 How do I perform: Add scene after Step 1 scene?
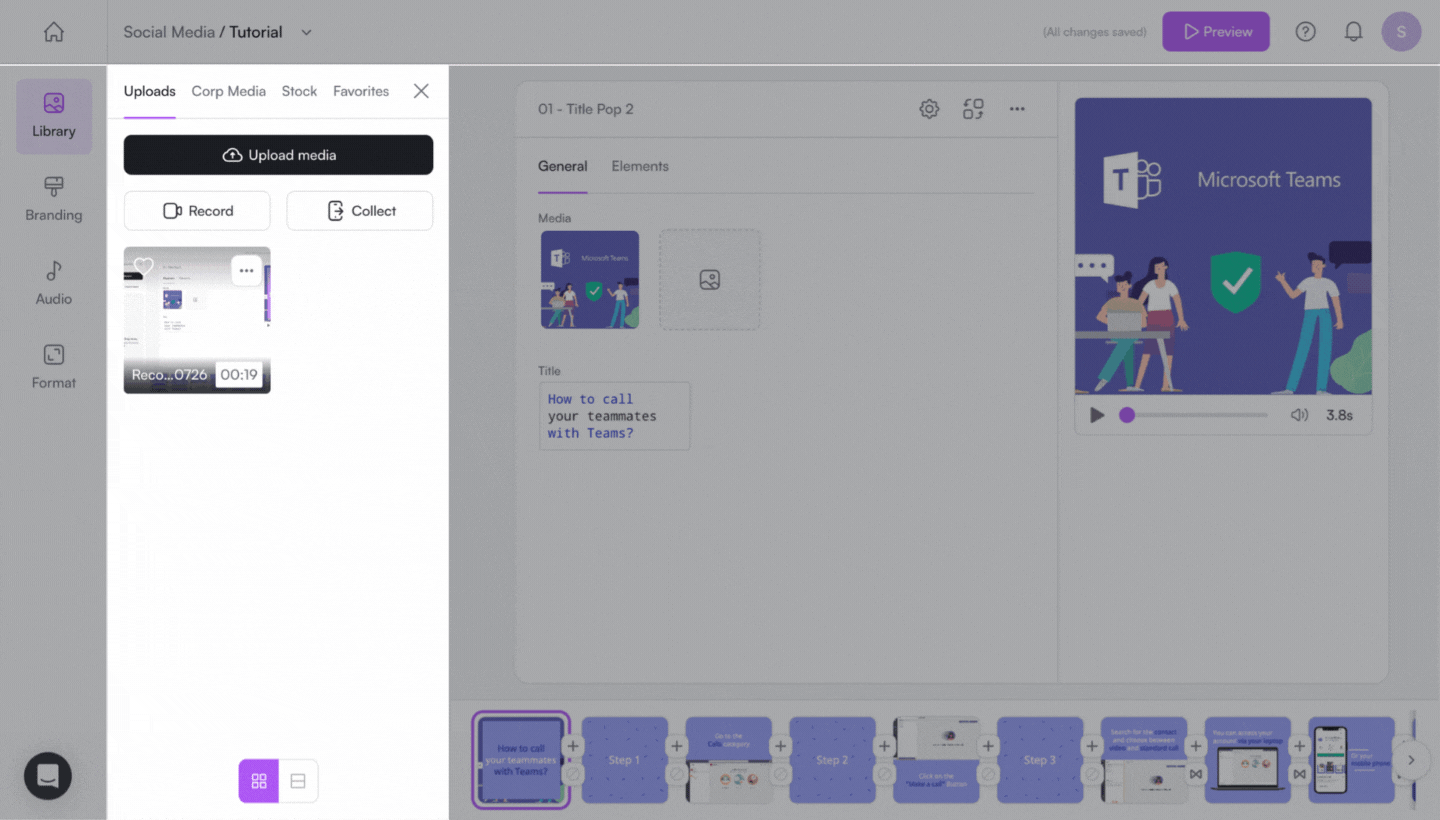click(x=677, y=746)
